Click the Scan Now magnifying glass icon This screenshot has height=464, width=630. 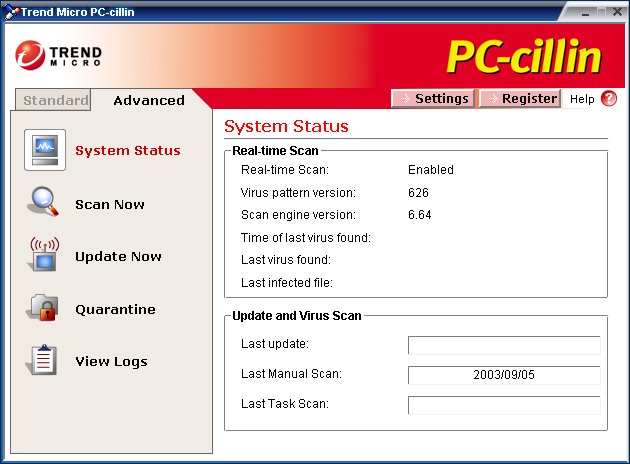(x=43, y=202)
